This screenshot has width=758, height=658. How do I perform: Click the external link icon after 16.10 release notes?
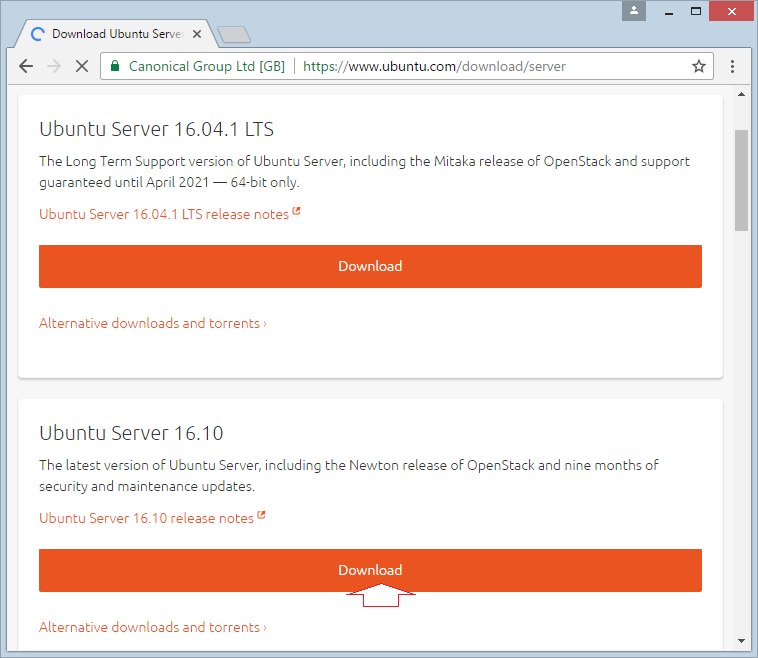261,515
